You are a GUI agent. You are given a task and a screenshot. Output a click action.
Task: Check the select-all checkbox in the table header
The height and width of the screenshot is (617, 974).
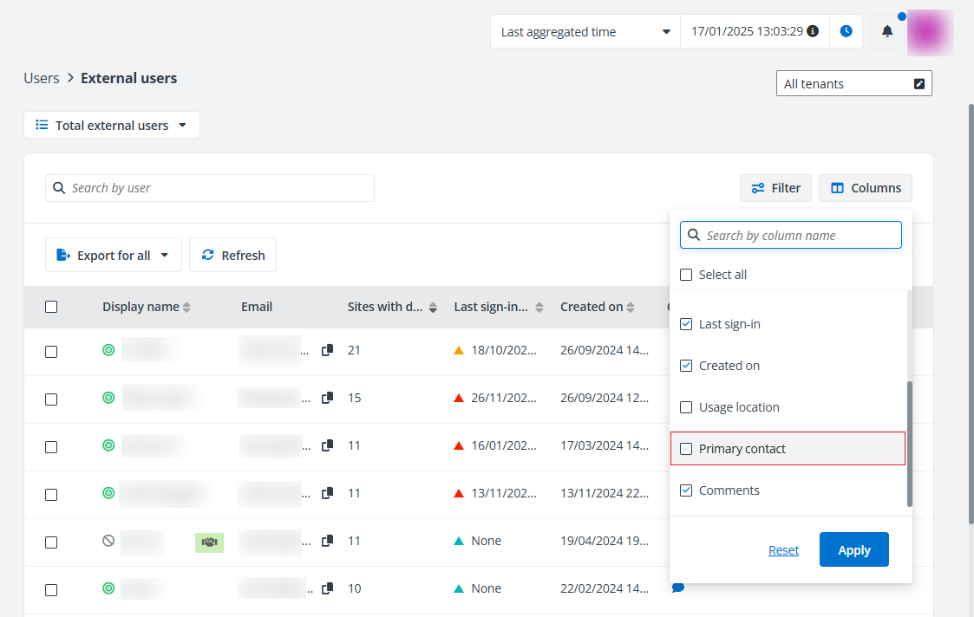[51, 306]
